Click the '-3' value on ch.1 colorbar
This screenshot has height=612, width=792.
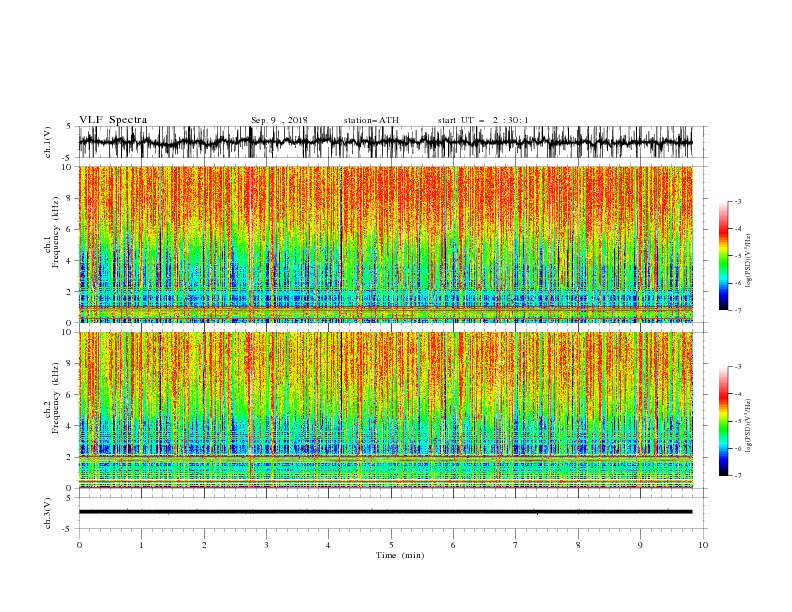737,201
